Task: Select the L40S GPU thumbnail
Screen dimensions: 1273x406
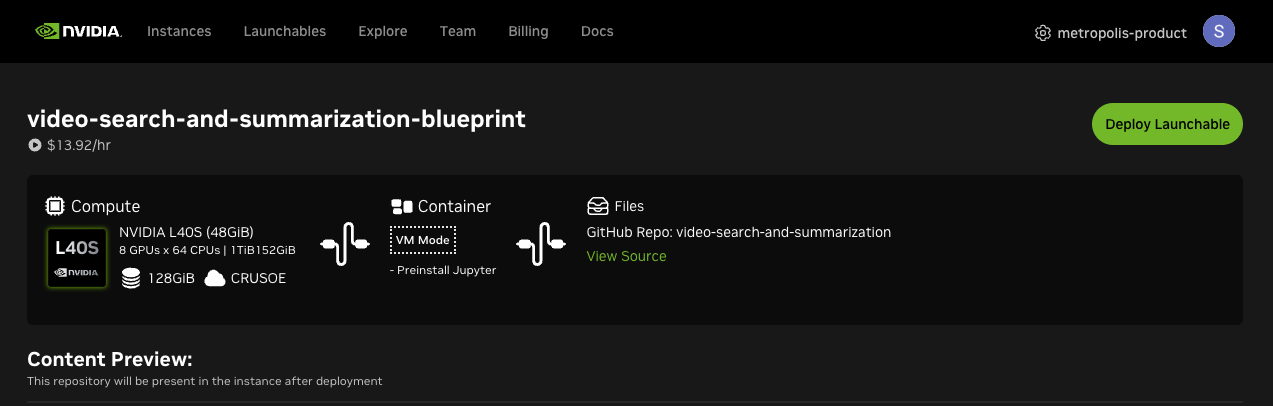Action: click(77, 258)
